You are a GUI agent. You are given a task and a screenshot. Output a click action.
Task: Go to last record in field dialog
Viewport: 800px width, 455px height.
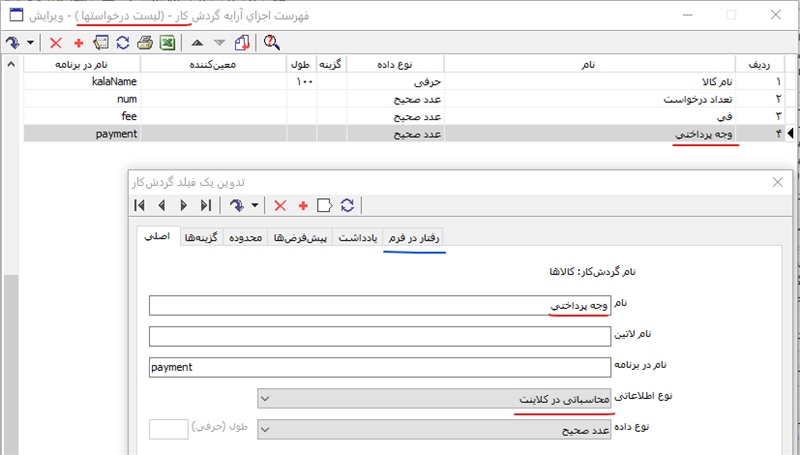(x=205, y=205)
